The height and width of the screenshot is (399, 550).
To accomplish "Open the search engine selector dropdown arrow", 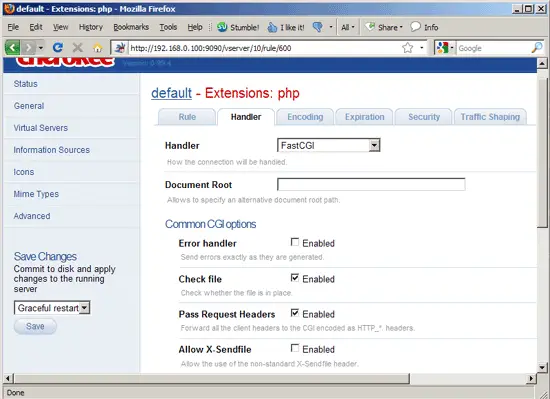I will point(452,48).
